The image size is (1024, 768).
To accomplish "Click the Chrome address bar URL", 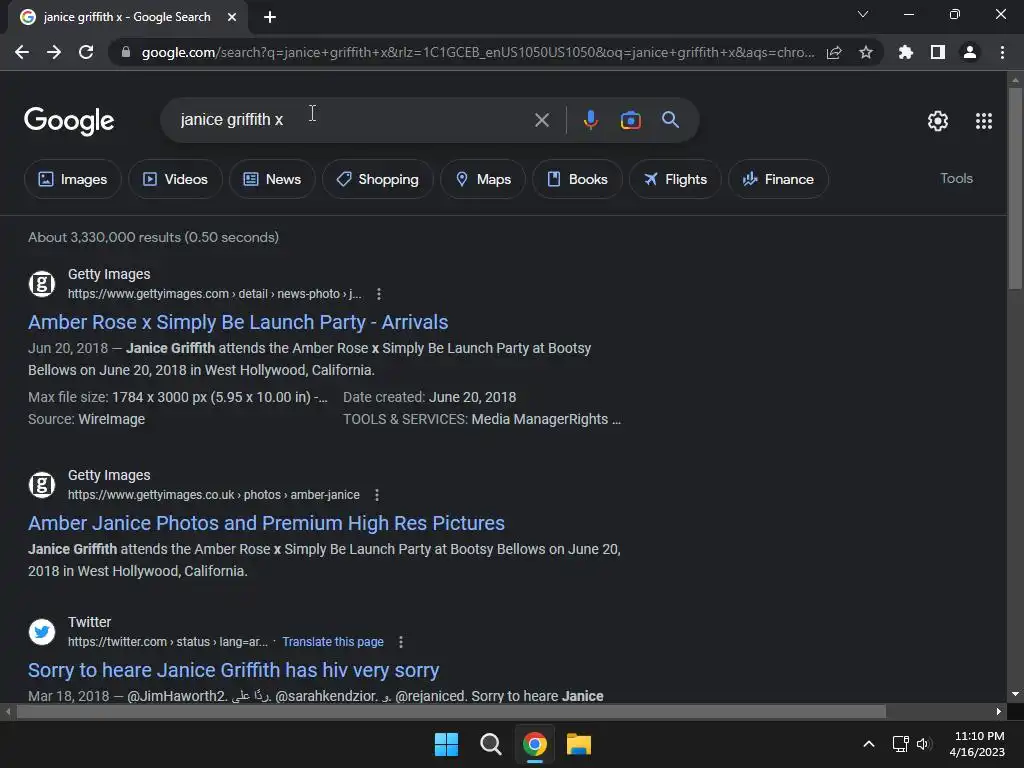I will pyautogui.click(x=477, y=52).
